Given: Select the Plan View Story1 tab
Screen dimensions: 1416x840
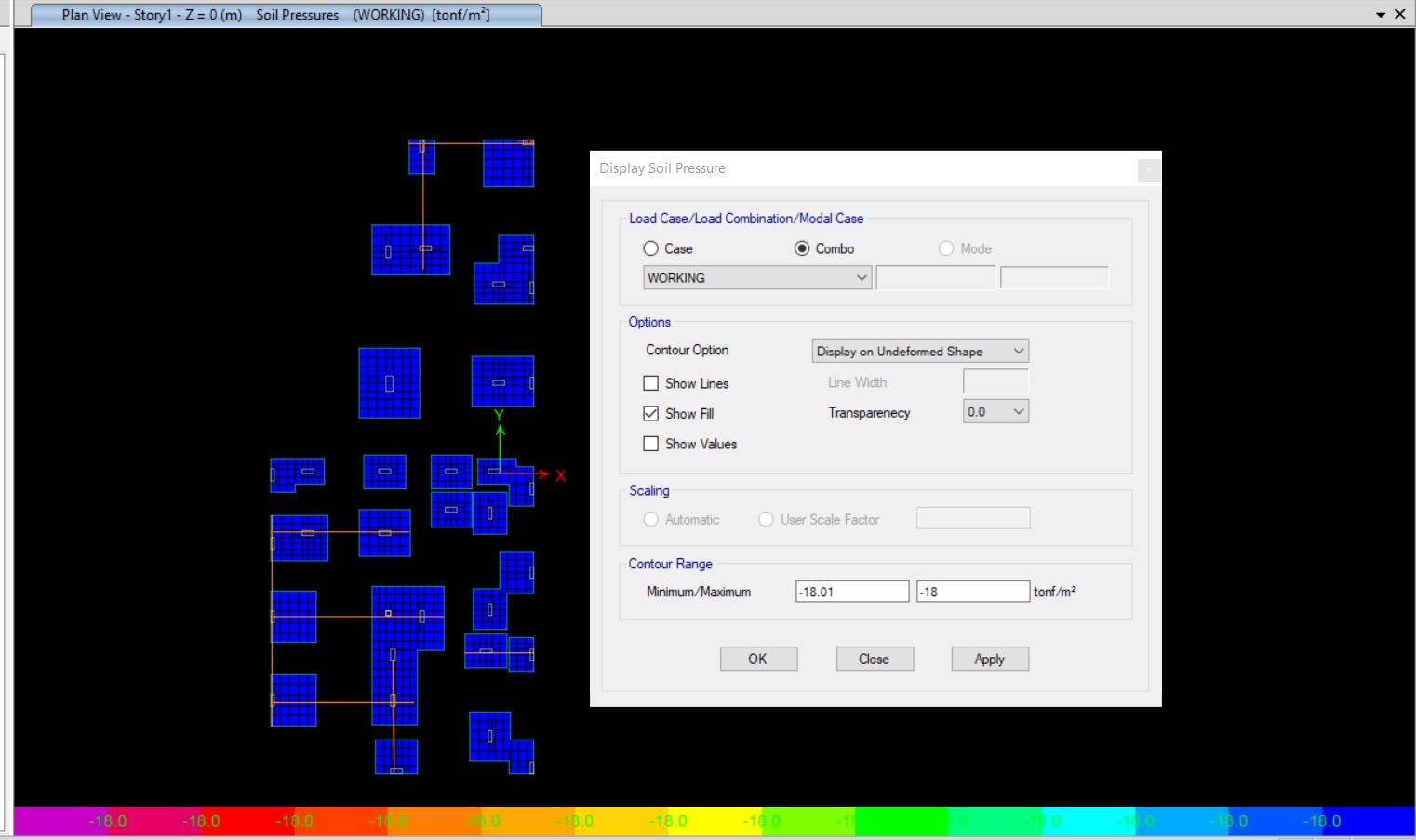Looking at the screenshot, I should (286, 15).
